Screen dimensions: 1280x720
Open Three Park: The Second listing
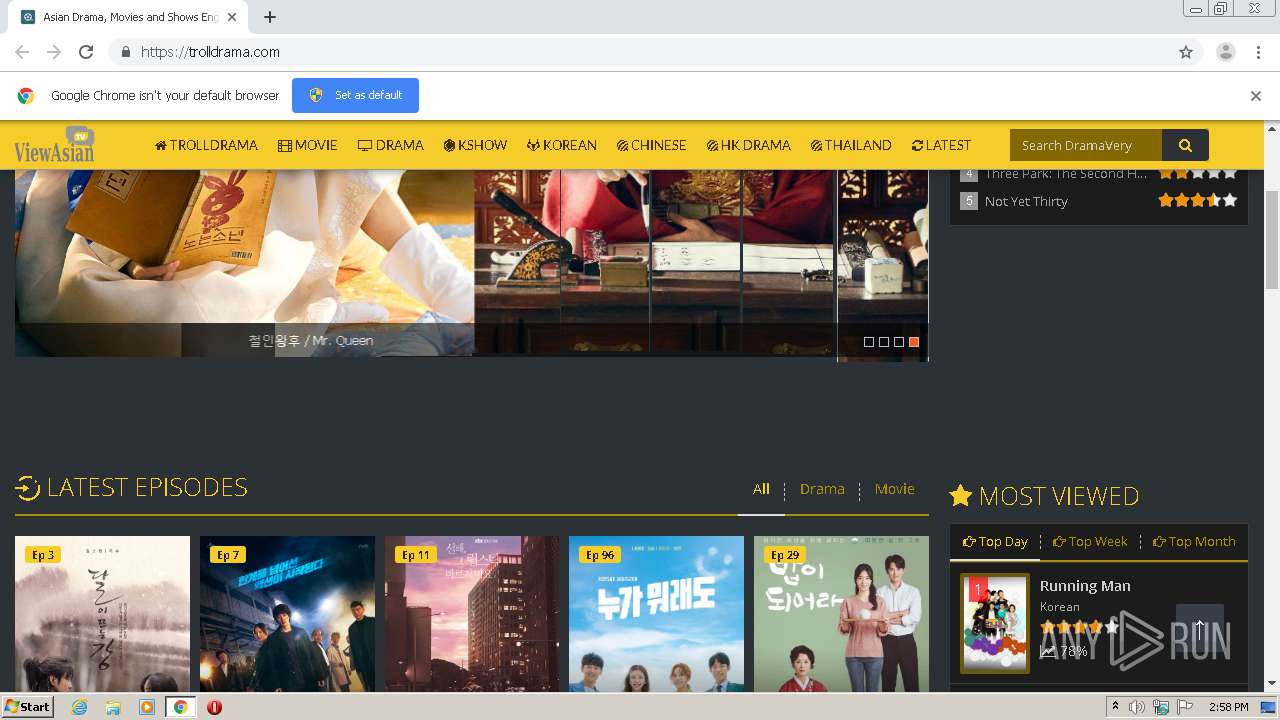[x=1066, y=174]
